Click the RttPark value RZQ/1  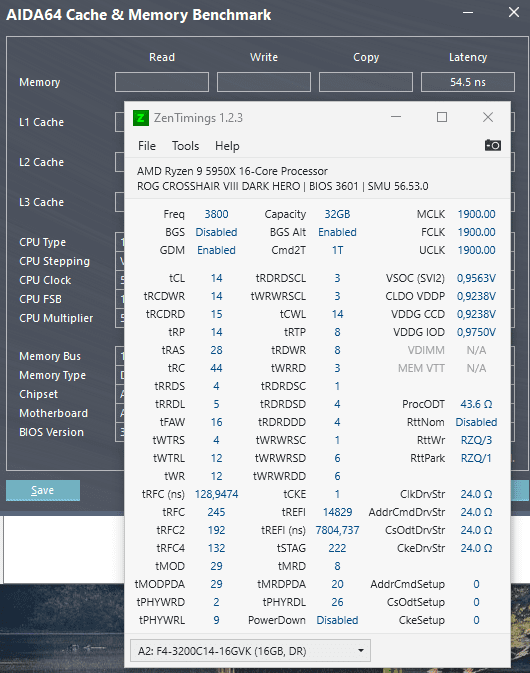click(476, 458)
